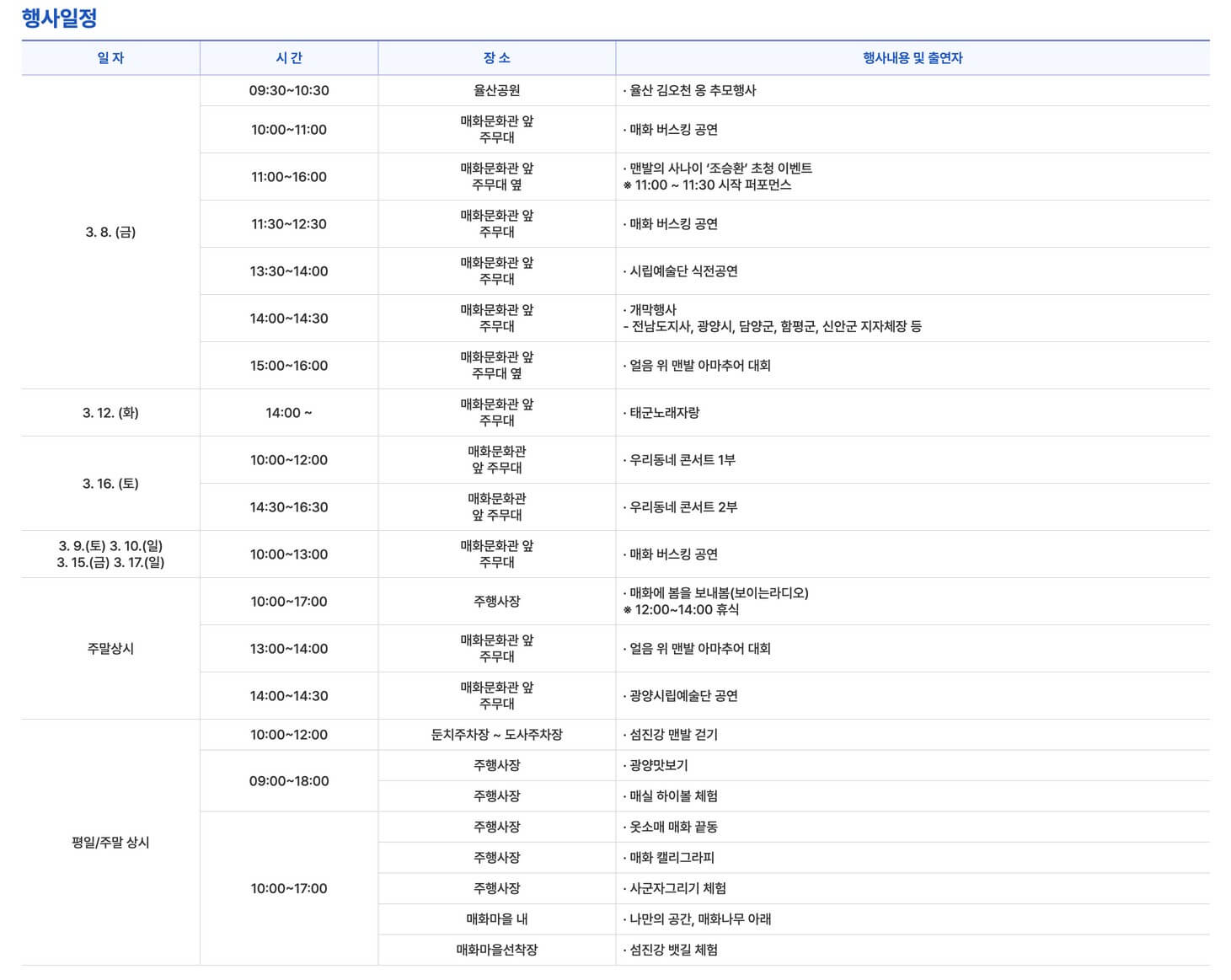Select the 10:00~11:00 time cell
1231x980 pixels.
(289, 130)
